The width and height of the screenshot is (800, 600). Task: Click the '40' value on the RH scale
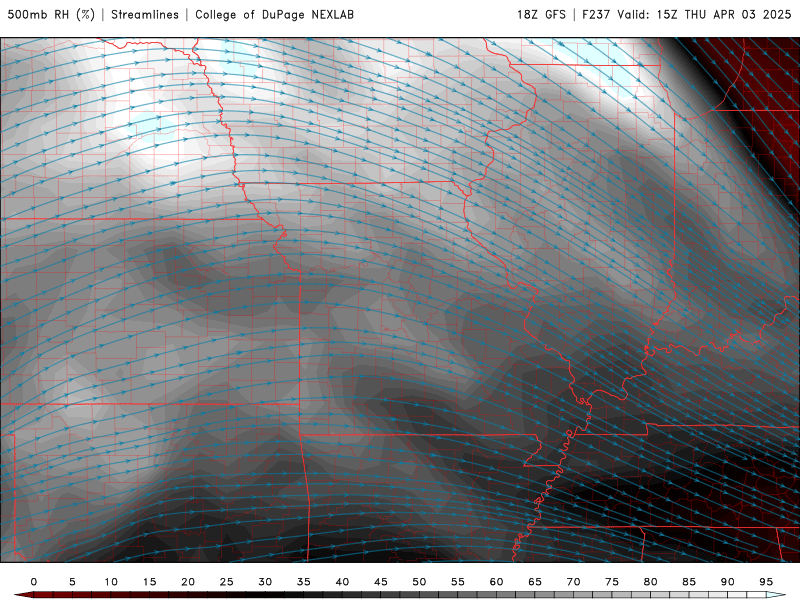click(342, 582)
